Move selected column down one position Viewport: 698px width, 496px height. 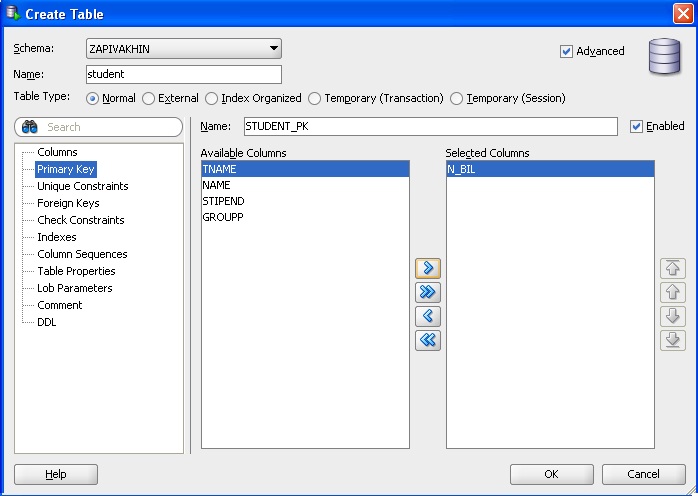pos(673,316)
